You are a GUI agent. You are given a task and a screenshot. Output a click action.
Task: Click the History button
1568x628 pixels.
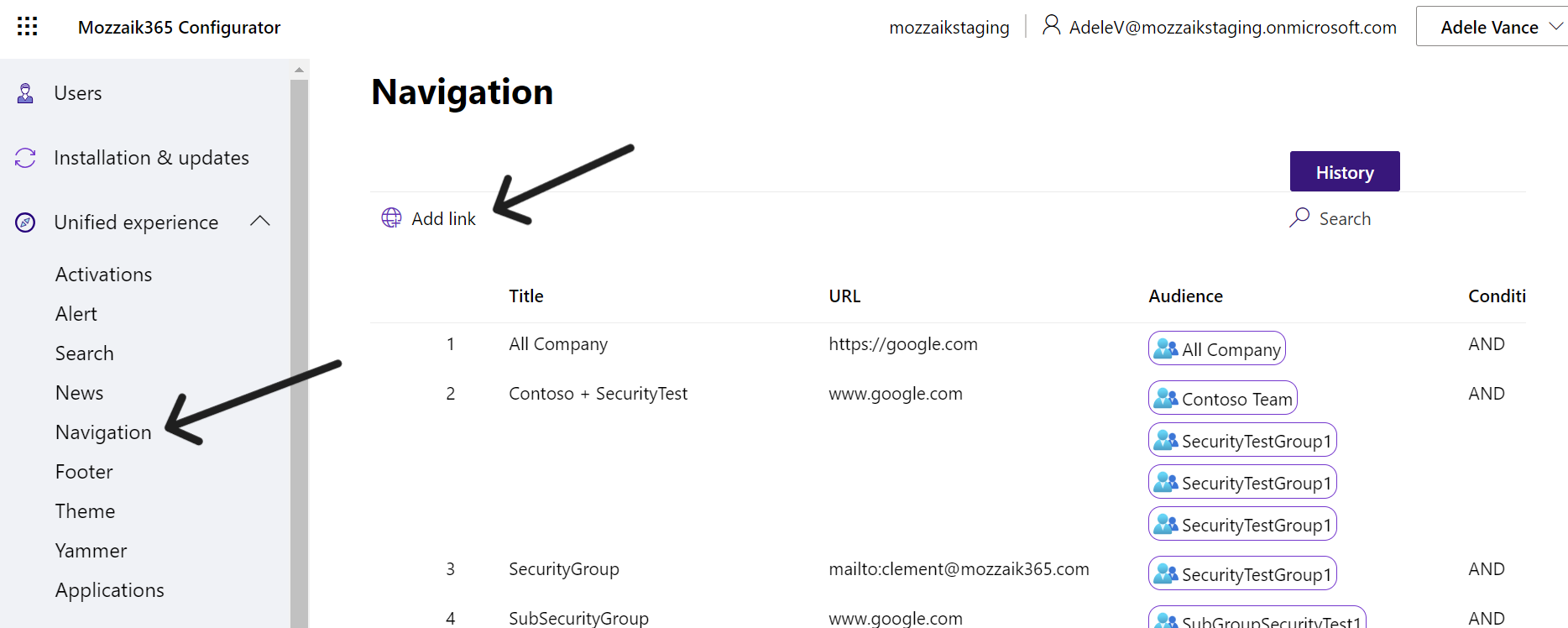(x=1345, y=171)
